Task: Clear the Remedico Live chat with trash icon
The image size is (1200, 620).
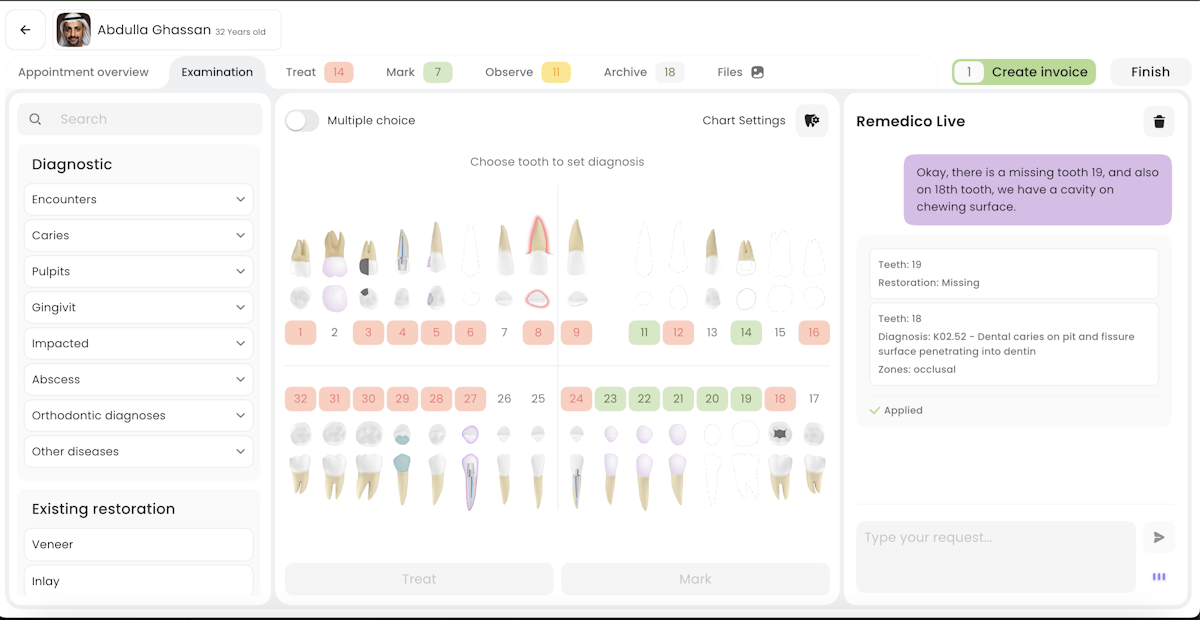Action: click(x=1159, y=121)
